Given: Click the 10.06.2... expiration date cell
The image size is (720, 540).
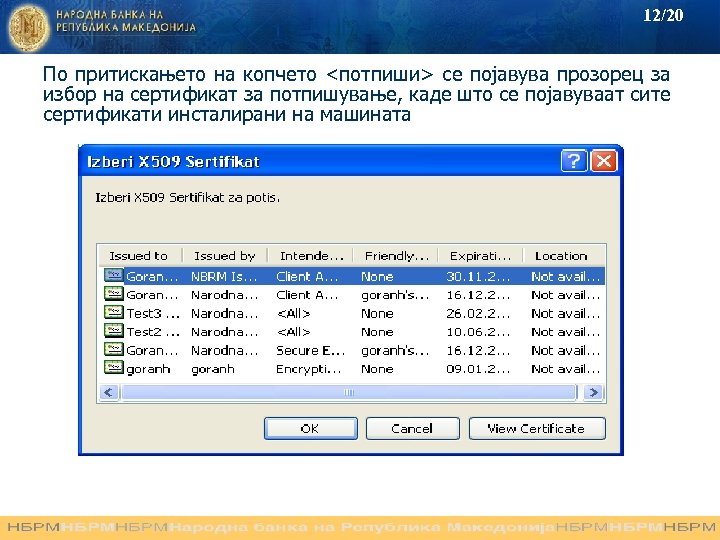Looking at the screenshot, I should coord(478,332).
